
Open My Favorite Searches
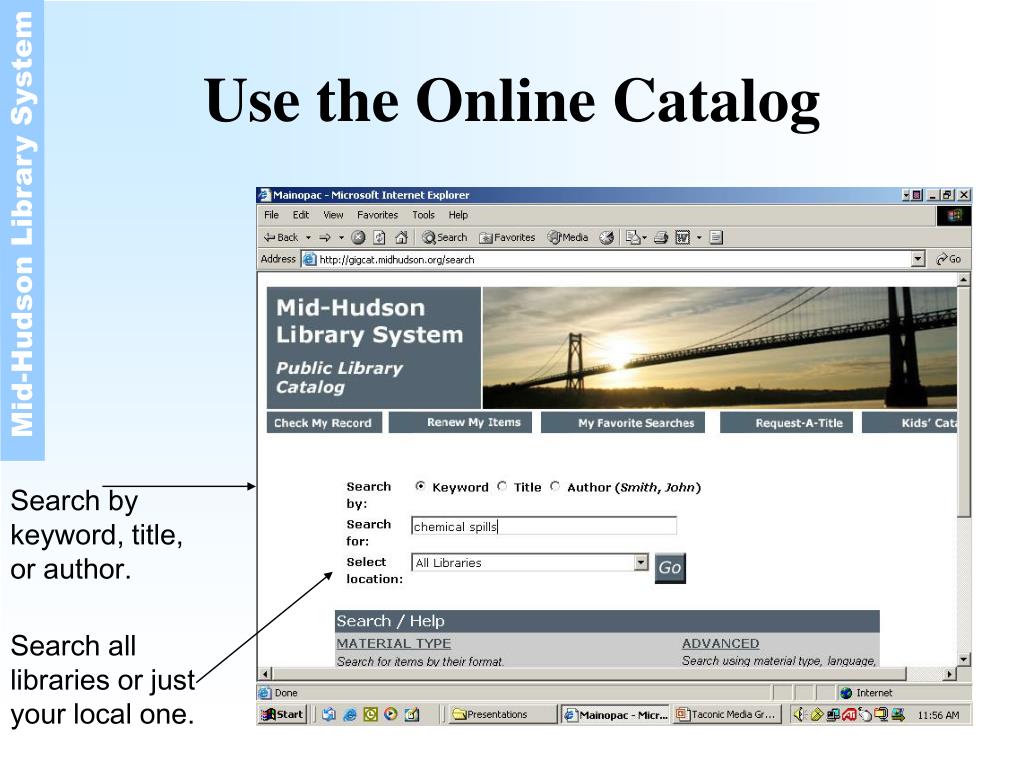click(x=624, y=423)
